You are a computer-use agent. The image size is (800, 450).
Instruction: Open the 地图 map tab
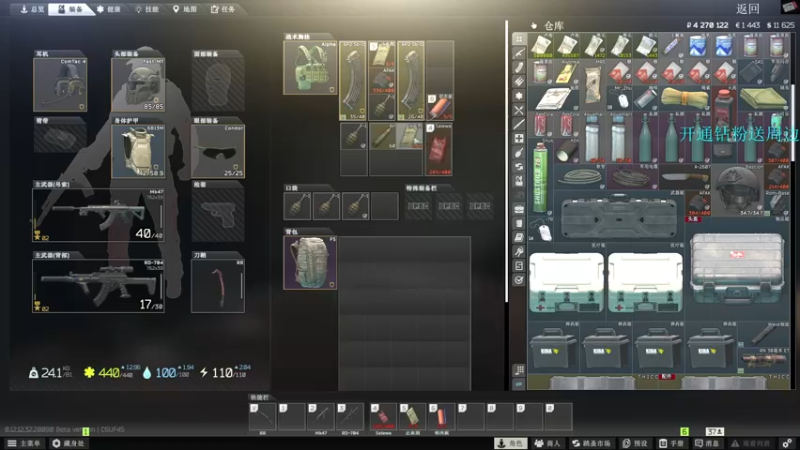(x=185, y=9)
